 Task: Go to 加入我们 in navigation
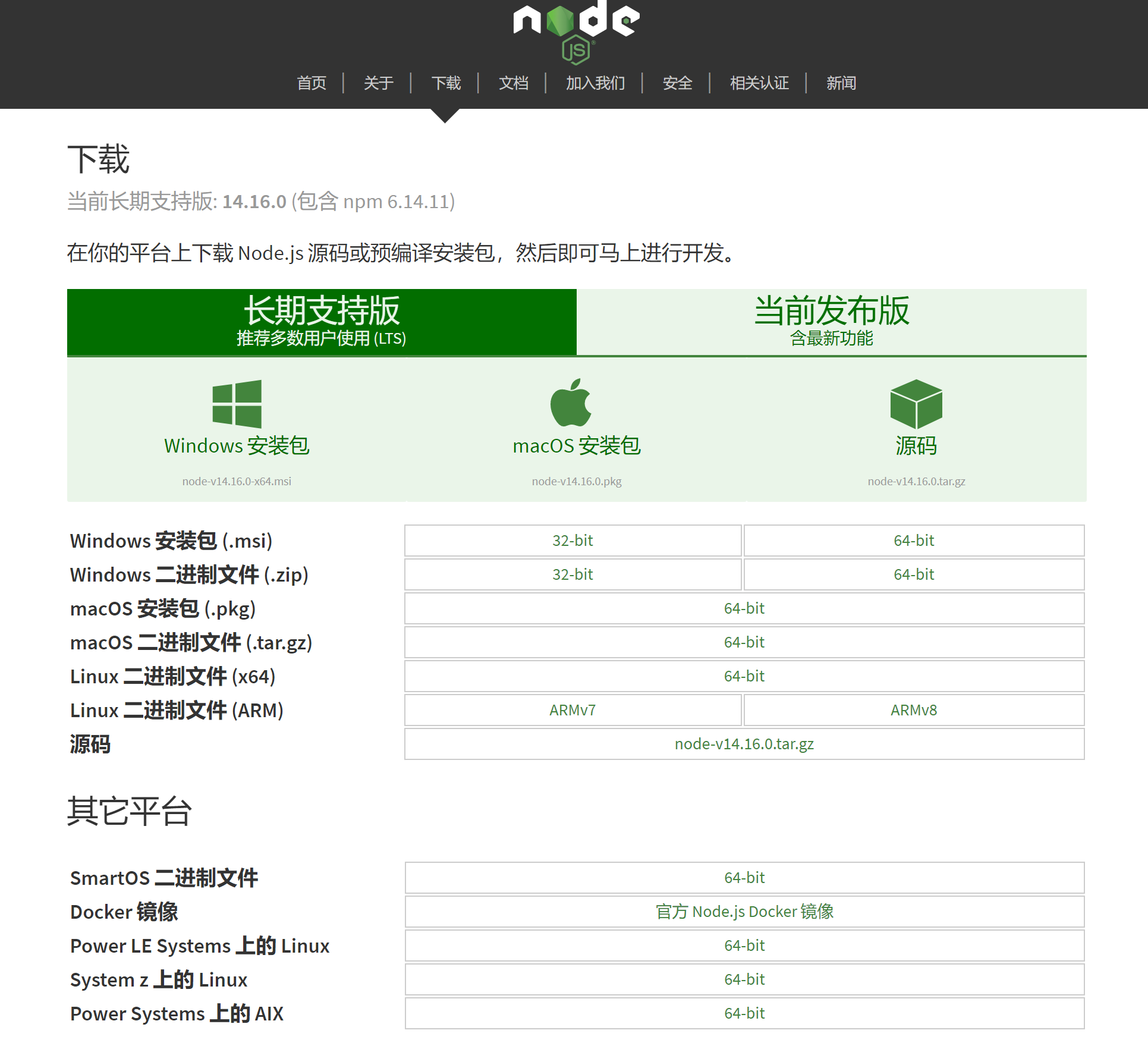click(x=595, y=83)
